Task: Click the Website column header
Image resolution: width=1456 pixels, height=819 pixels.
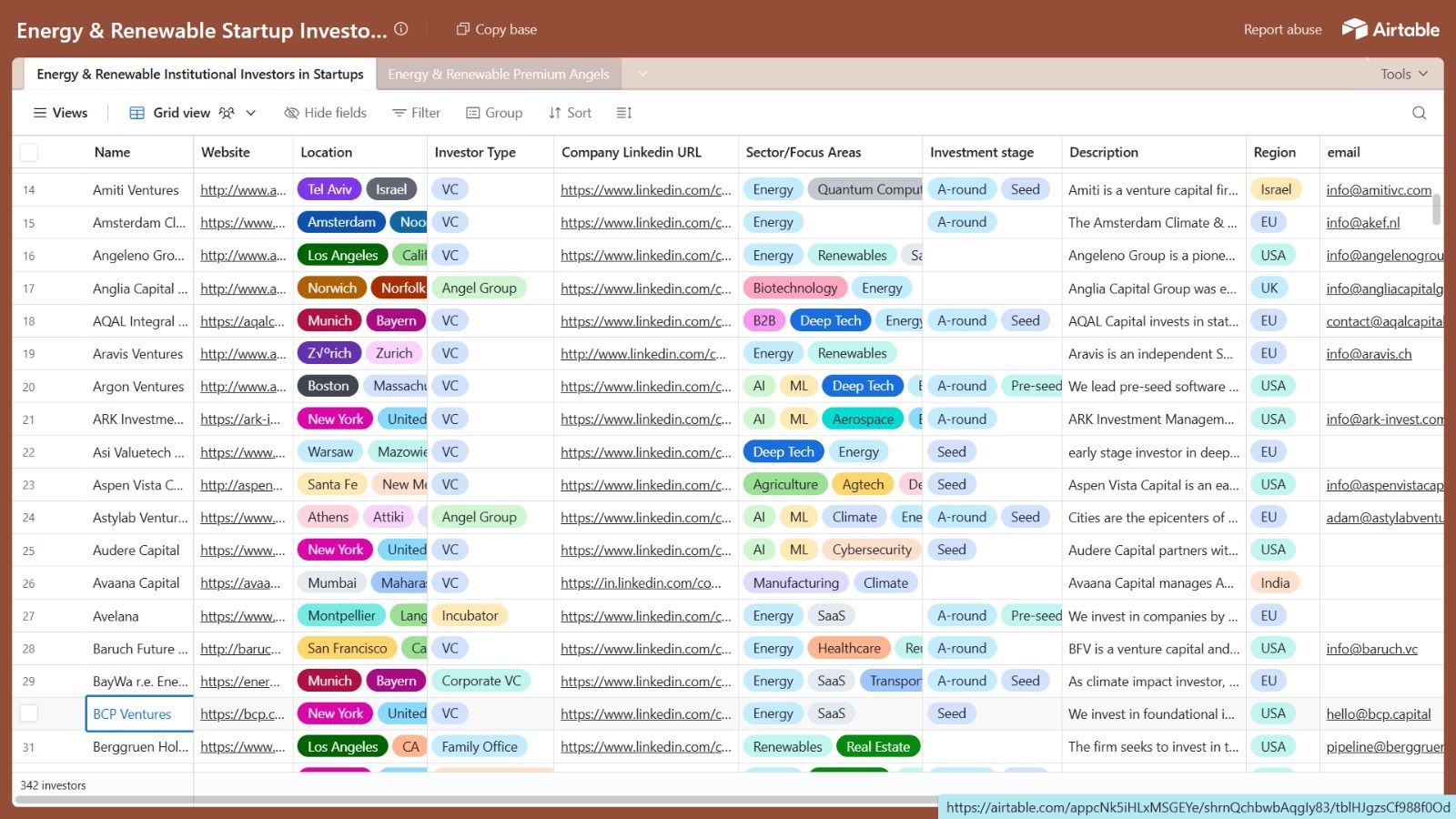Action: (x=243, y=152)
